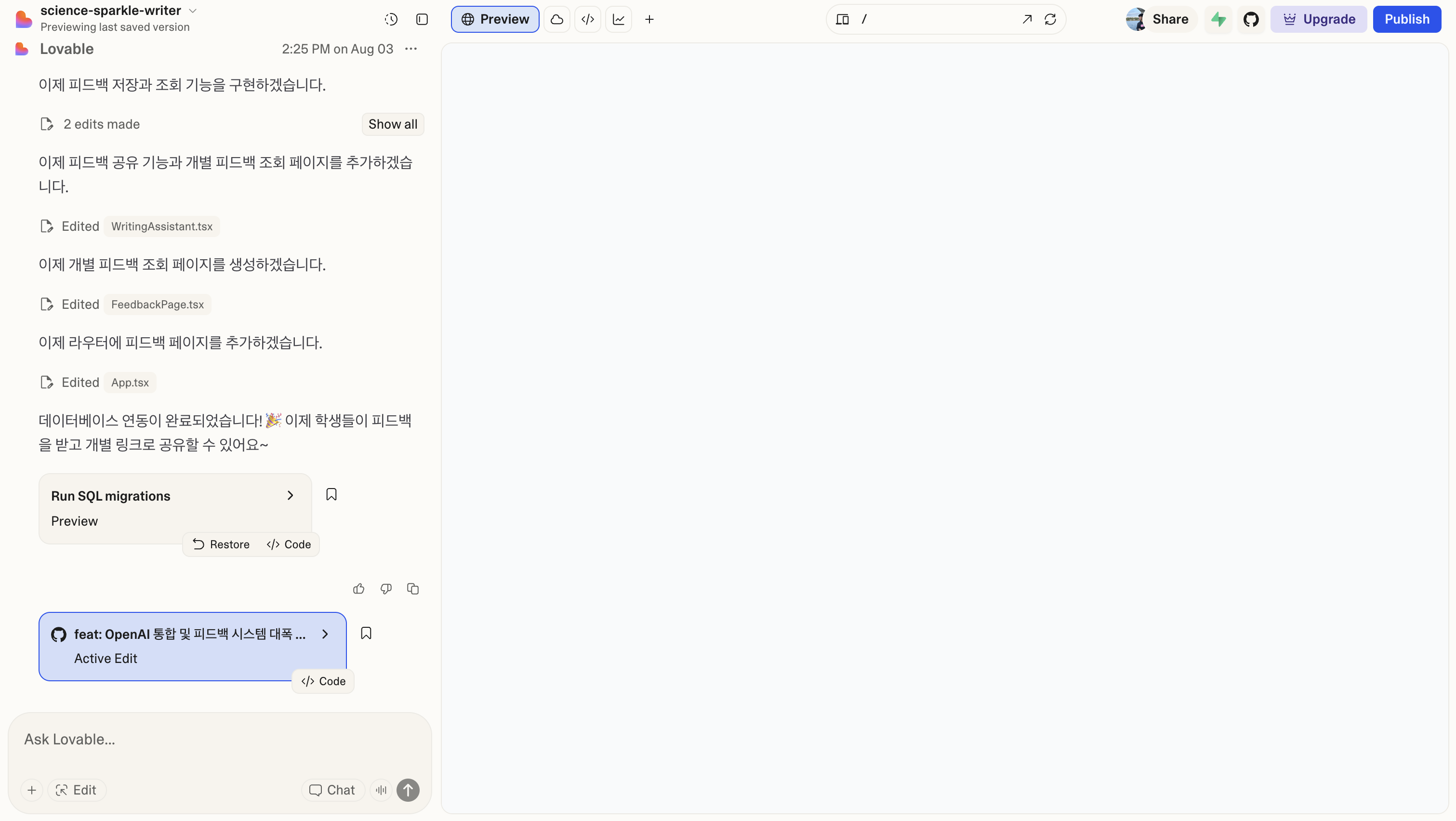The width and height of the screenshot is (1456, 821).
Task: Switch to the code view icon
Action: pyautogui.click(x=587, y=19)
